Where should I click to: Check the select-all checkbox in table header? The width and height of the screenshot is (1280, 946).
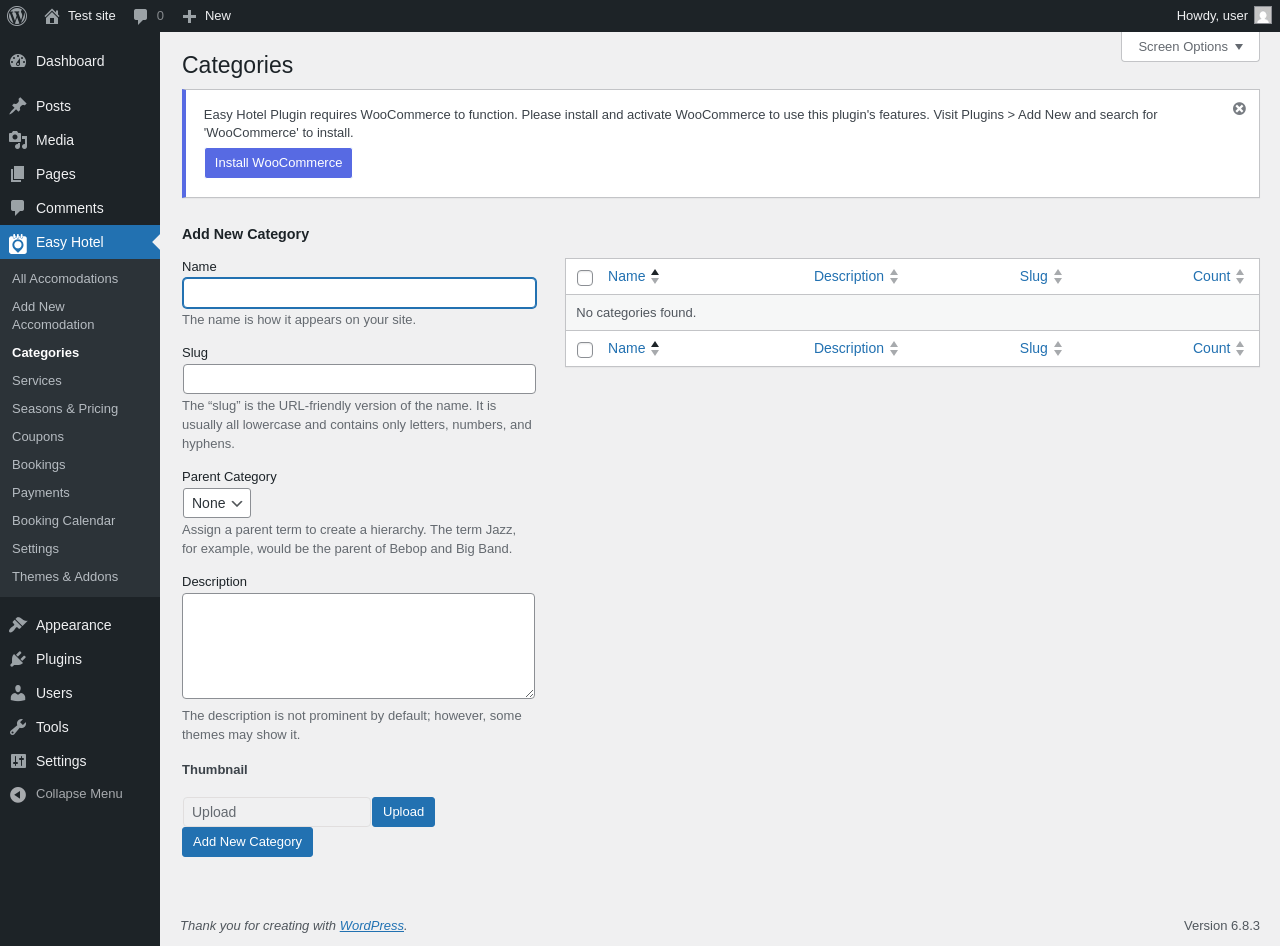pyautogui.click(x=585, y=278)
